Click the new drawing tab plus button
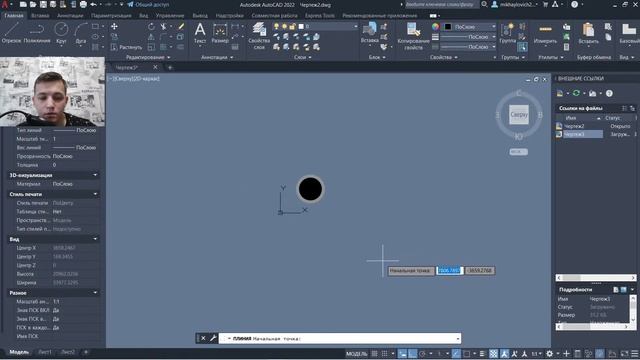This screenshot has width=640, height=360. click(170, 67)
